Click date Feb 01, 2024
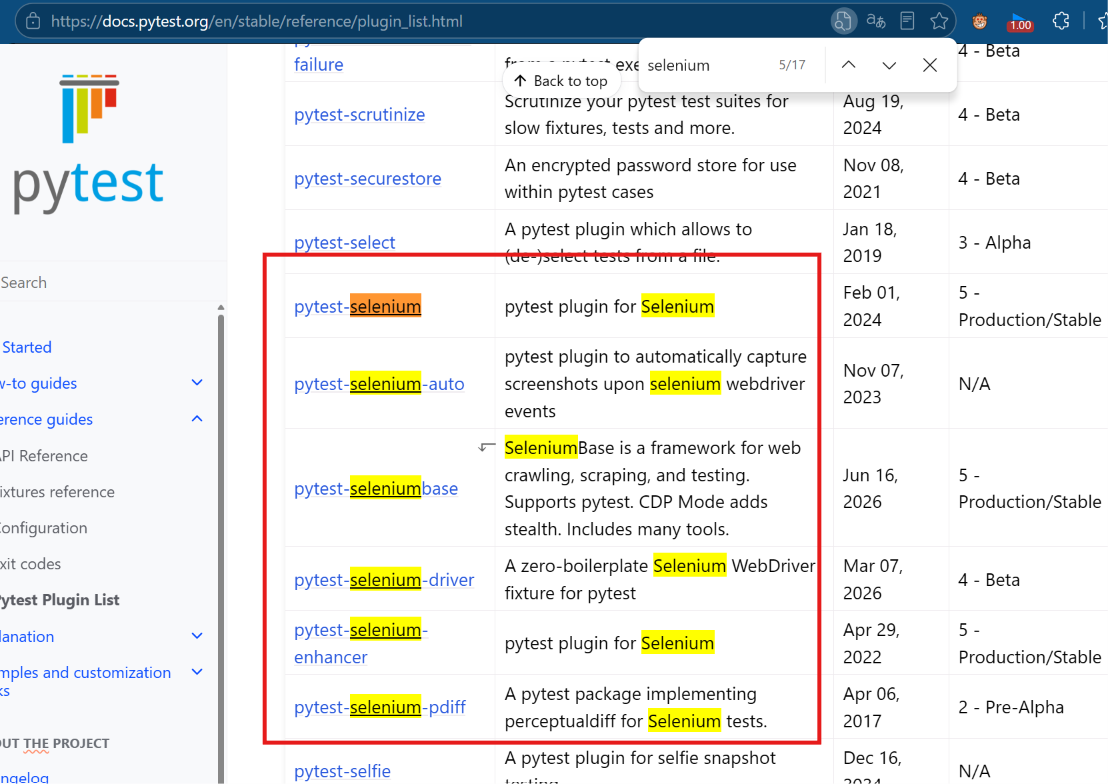1108x784 pixels. [871, 306]
